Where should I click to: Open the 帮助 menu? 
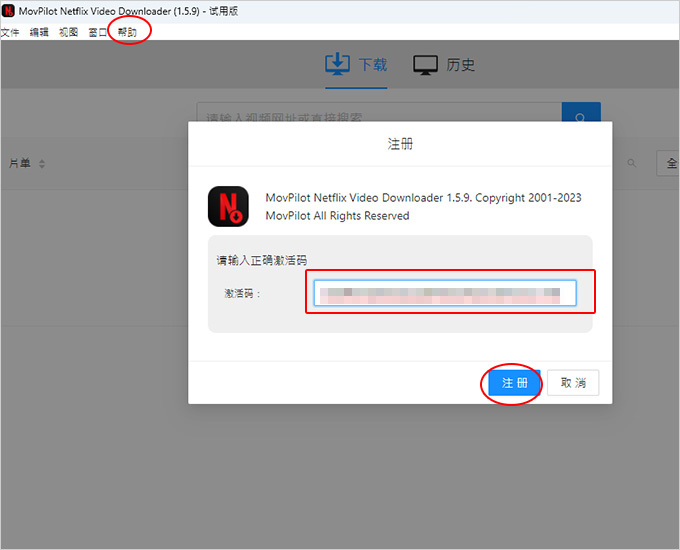[127, 32]
